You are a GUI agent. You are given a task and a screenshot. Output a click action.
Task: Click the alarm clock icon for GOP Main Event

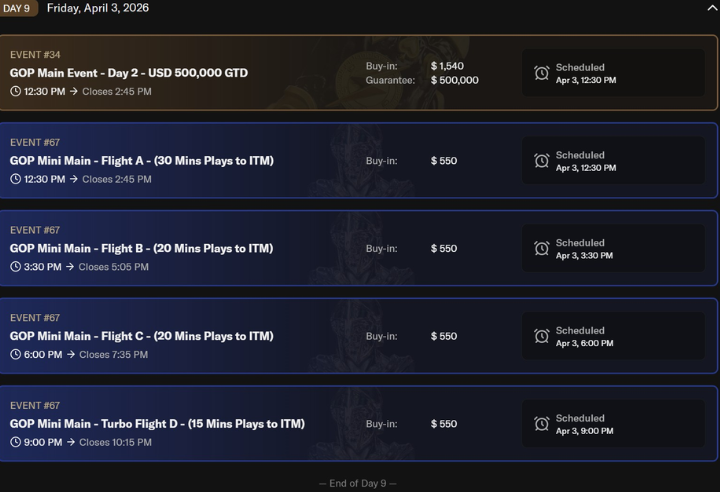pos(541,73)
